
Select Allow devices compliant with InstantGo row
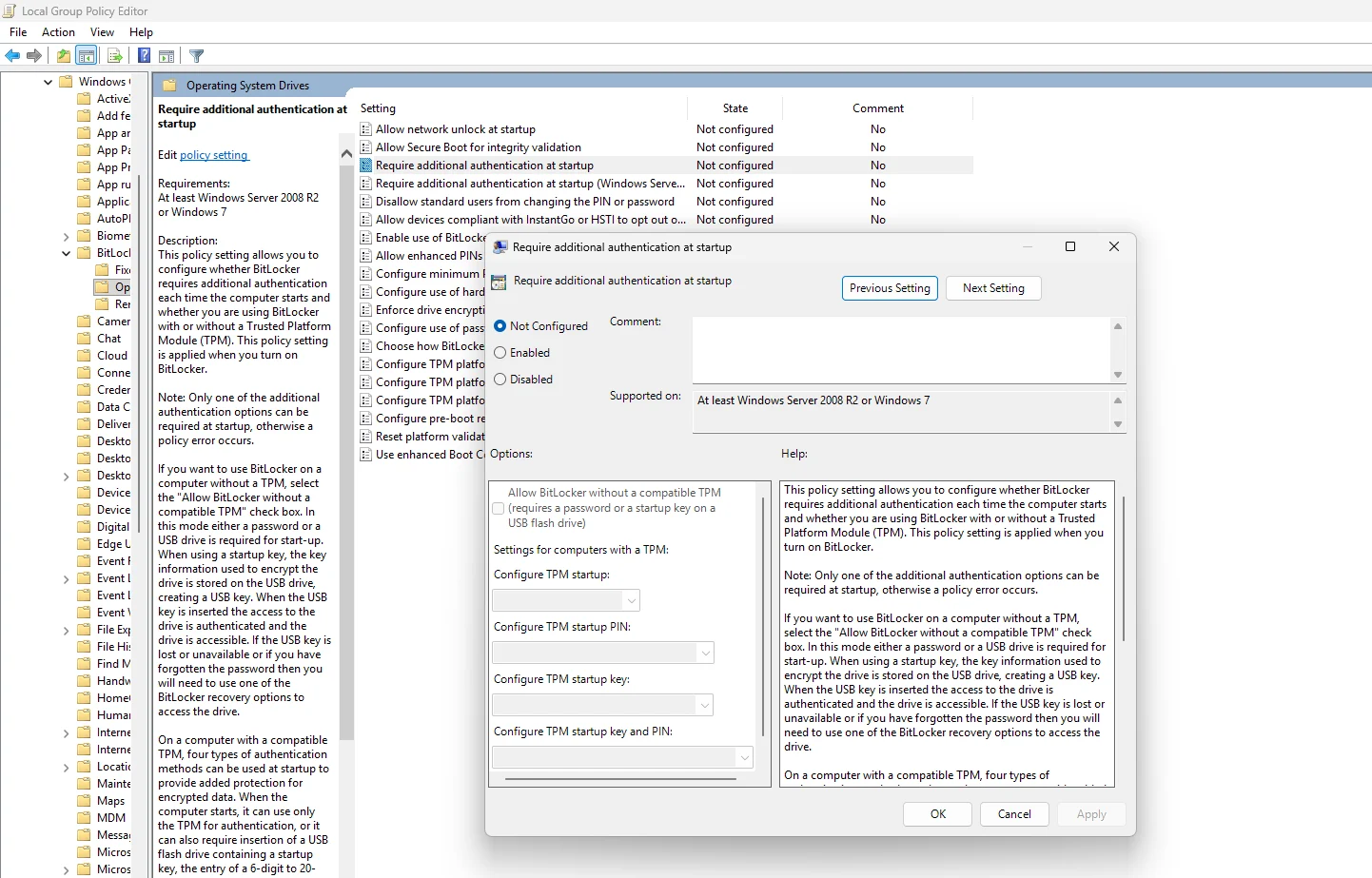coord(666,220)
